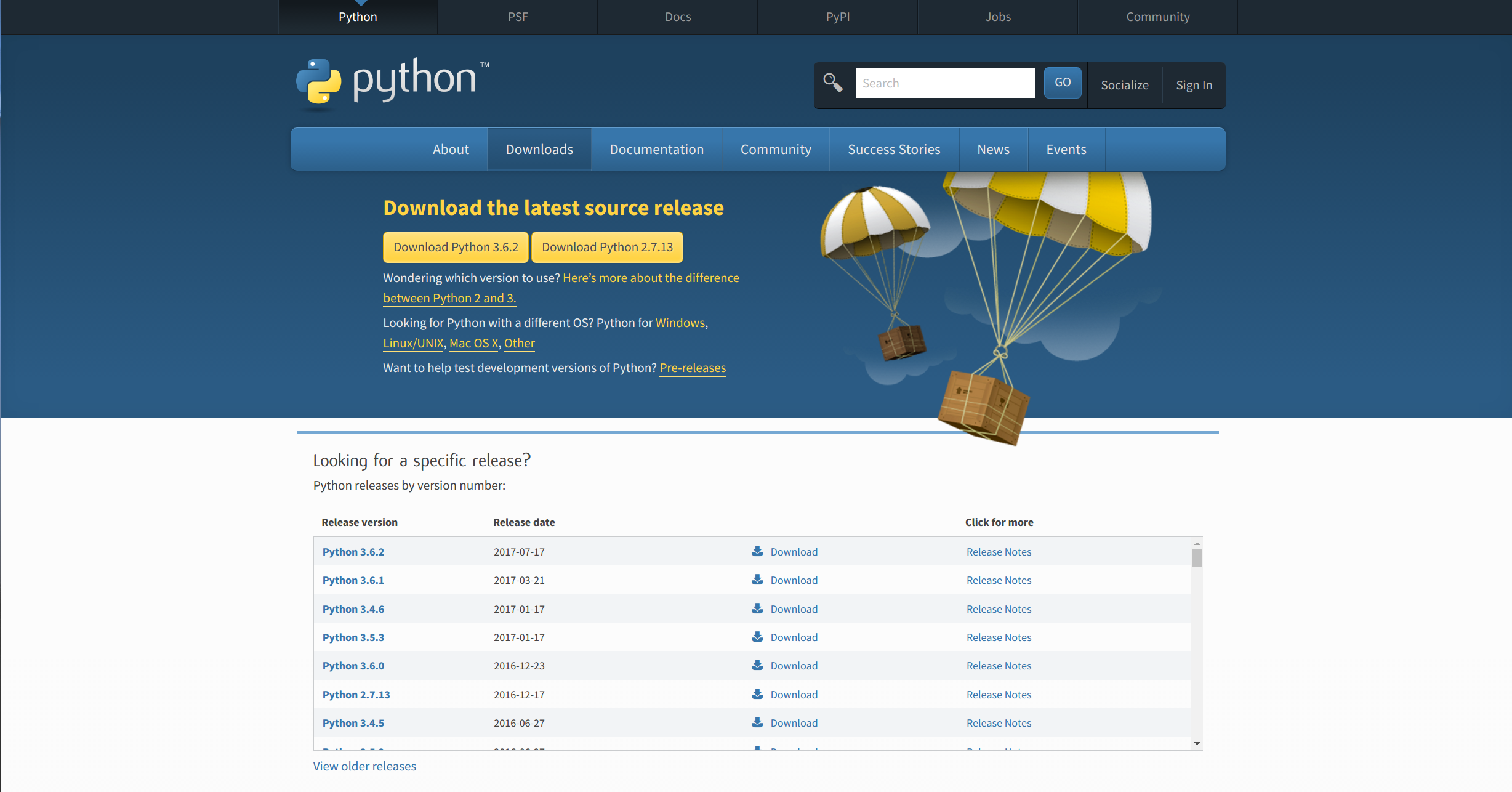Open the Documentation navigation menu
The width and height of the screenshot is (1512, 792).
click(657, 149)
